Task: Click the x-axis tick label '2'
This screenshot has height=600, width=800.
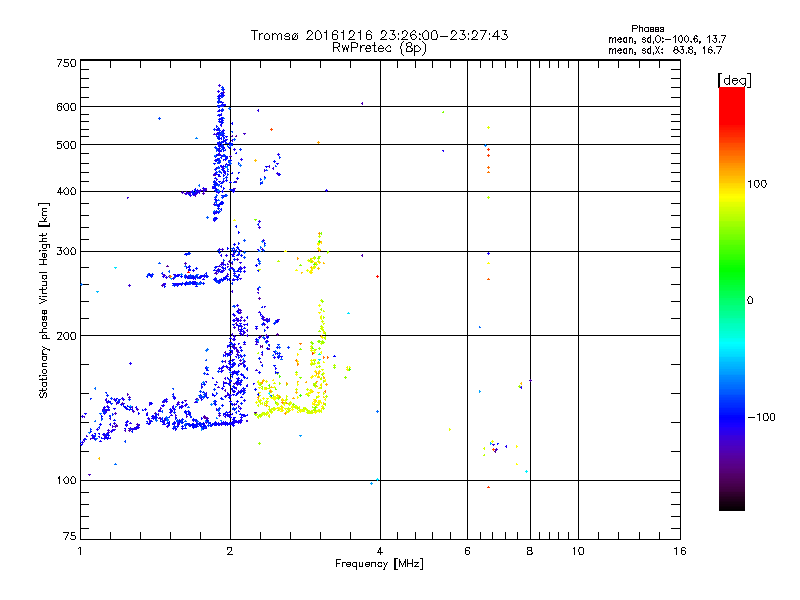Action: (x=230, y=551)
